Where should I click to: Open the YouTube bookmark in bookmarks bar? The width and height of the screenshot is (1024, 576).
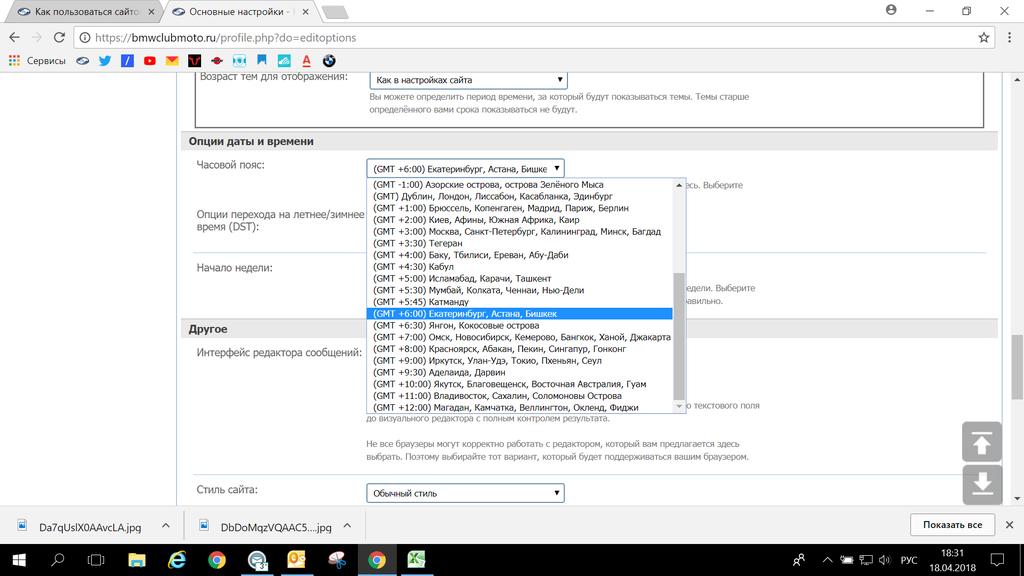point(150,60)
